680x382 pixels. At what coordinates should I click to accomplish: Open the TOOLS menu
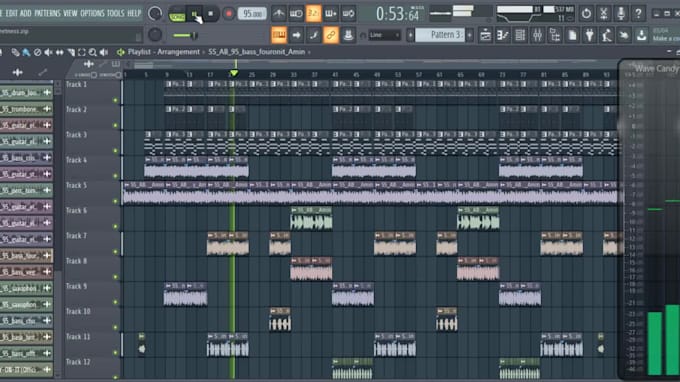(x=115, y=13)
